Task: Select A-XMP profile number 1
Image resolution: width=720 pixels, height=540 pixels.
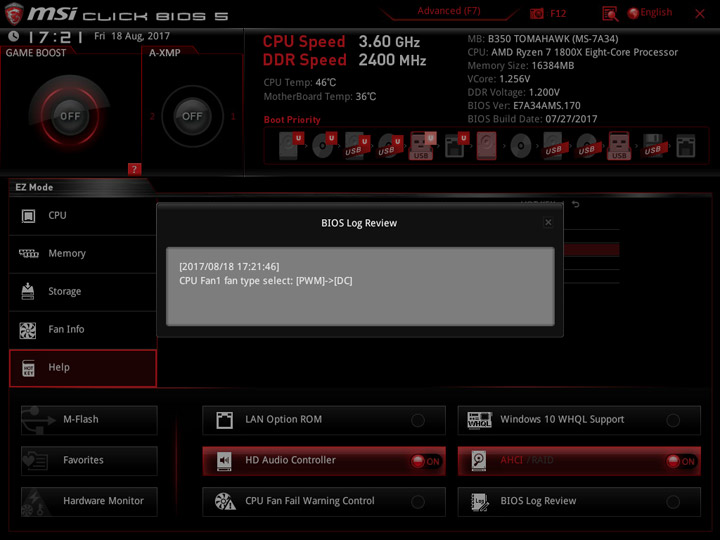Action: [x=233, y=116]
